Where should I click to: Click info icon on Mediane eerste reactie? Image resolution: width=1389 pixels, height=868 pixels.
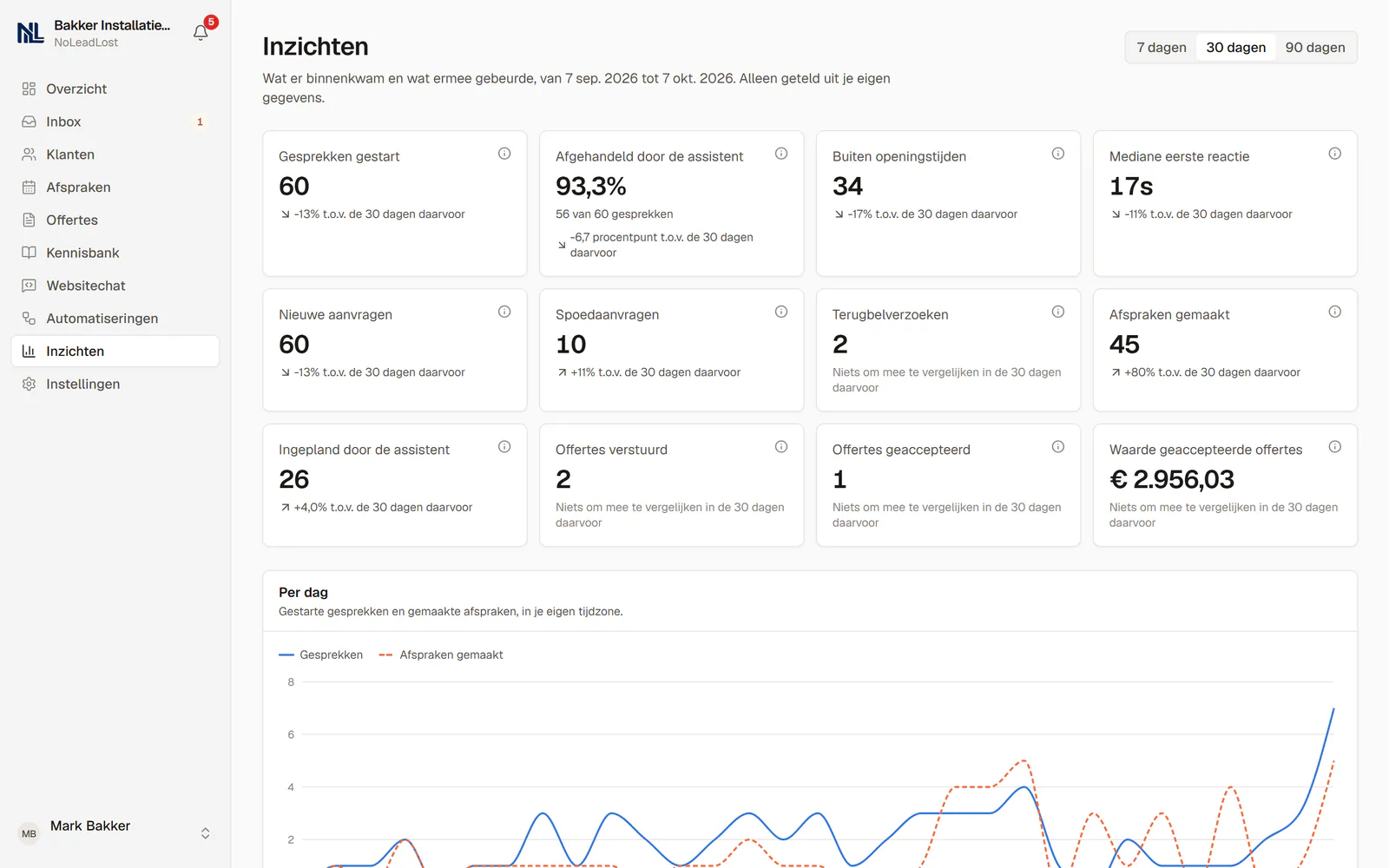tap(1335, 154)
